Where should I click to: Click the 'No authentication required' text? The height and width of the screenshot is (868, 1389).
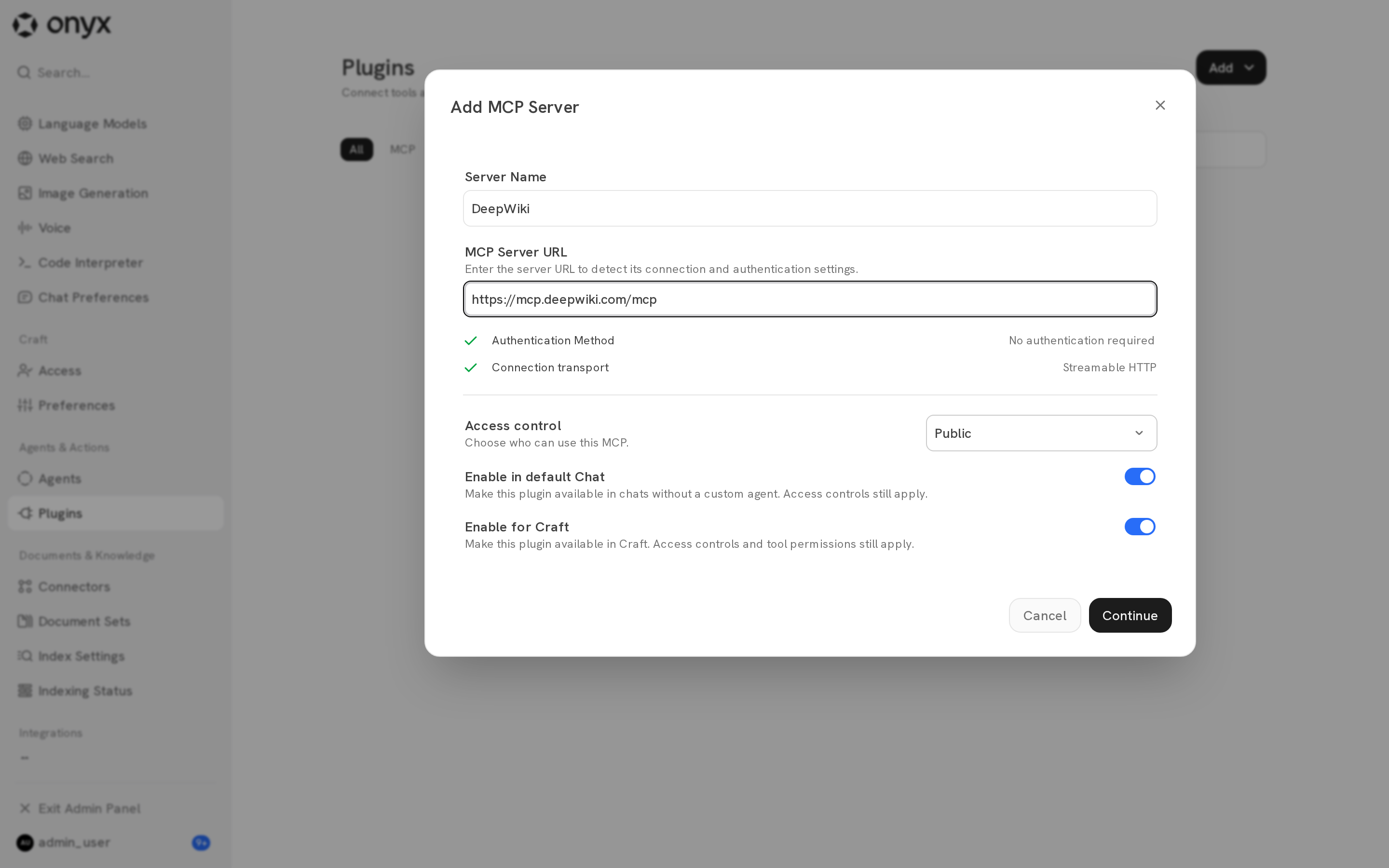(1081, 340)
